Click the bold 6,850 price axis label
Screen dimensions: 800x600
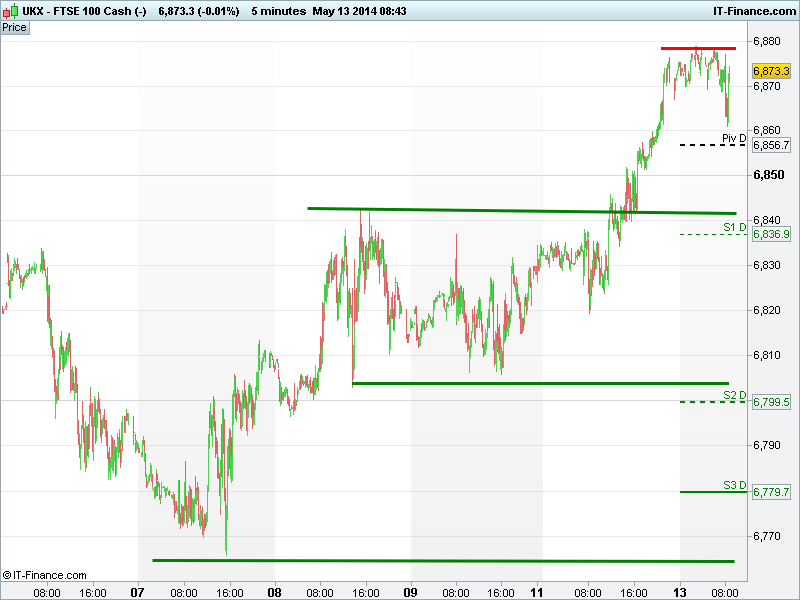point(769,175)
